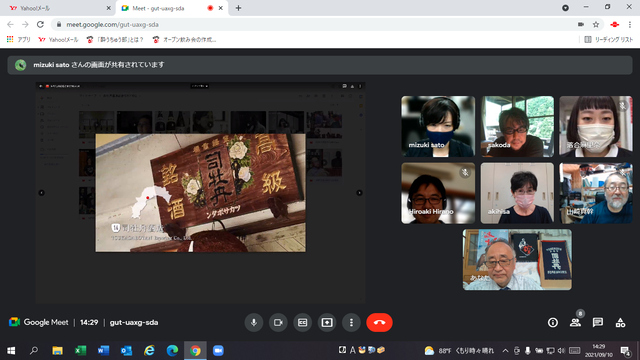Image resolution: width=640 pixels, height=360 pixels.
Task: Open Yahoo!メール bookmark
Action: 58,40
